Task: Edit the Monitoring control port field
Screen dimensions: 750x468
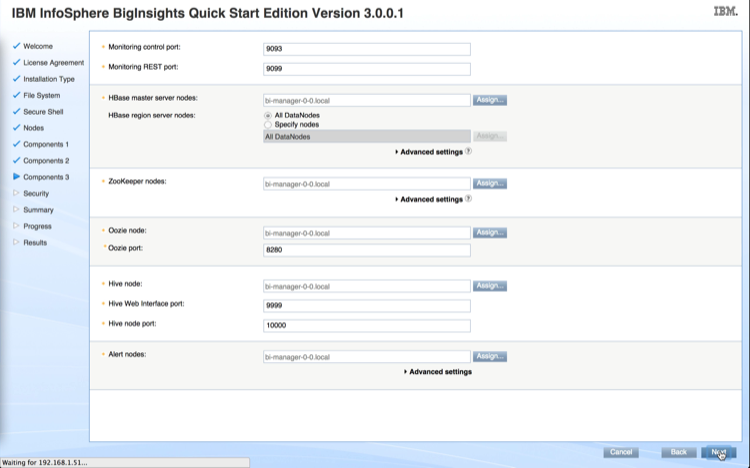Action: pyautogui.click(x=367, y=49)
